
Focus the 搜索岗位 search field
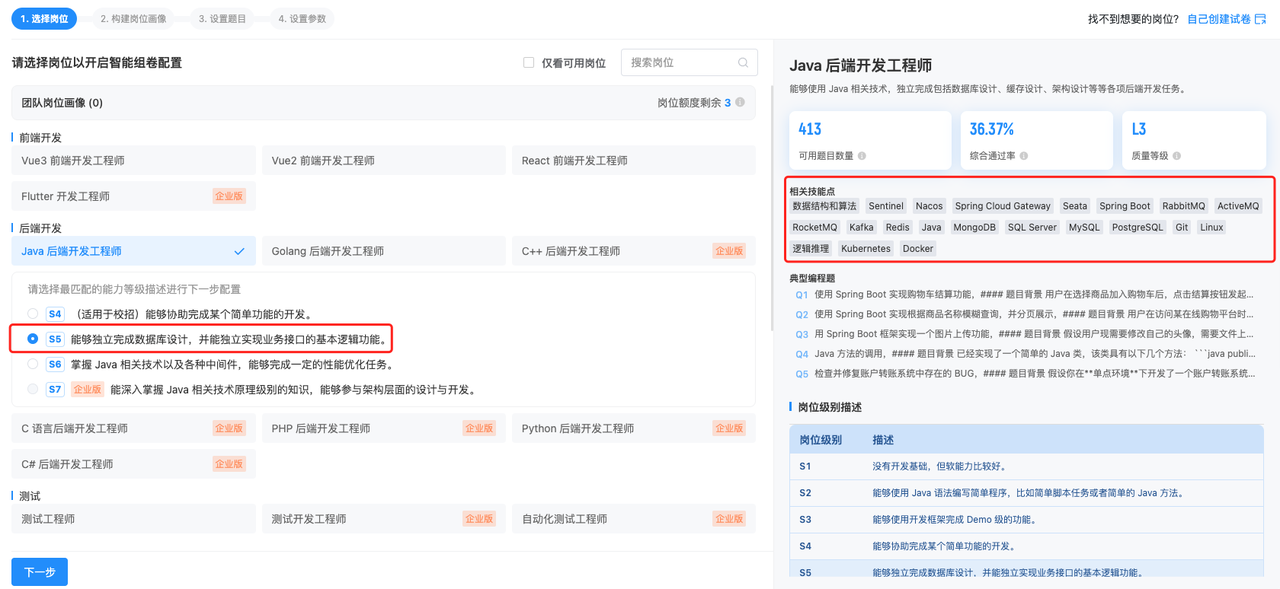(x=688, y=63)
